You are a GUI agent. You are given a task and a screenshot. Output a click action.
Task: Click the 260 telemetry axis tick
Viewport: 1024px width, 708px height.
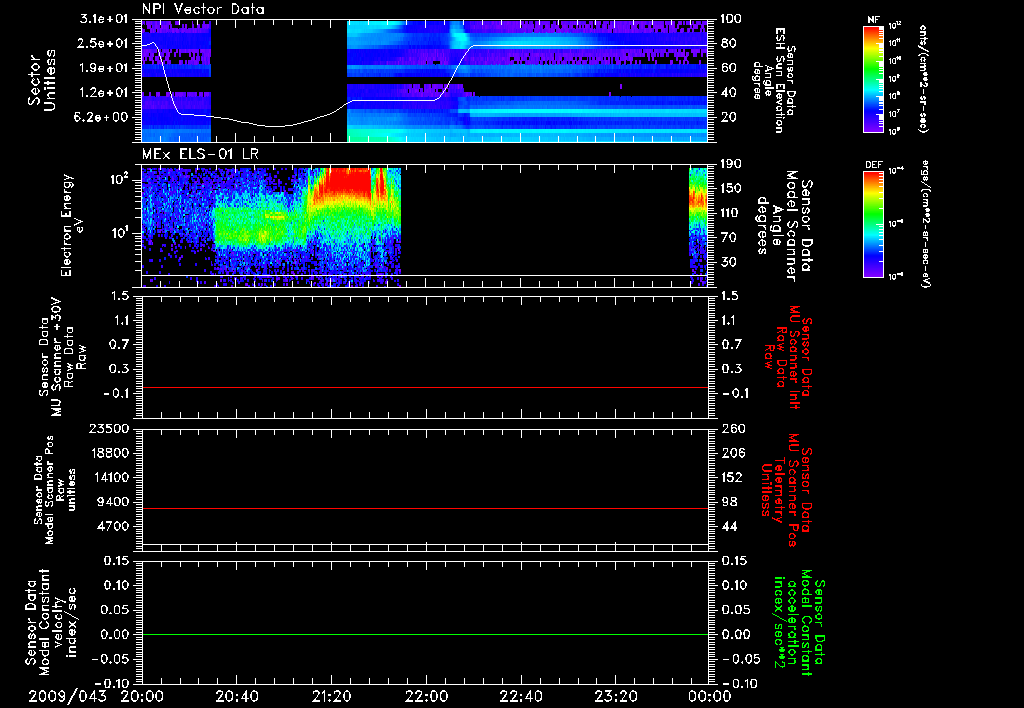(x=732, y=429)
